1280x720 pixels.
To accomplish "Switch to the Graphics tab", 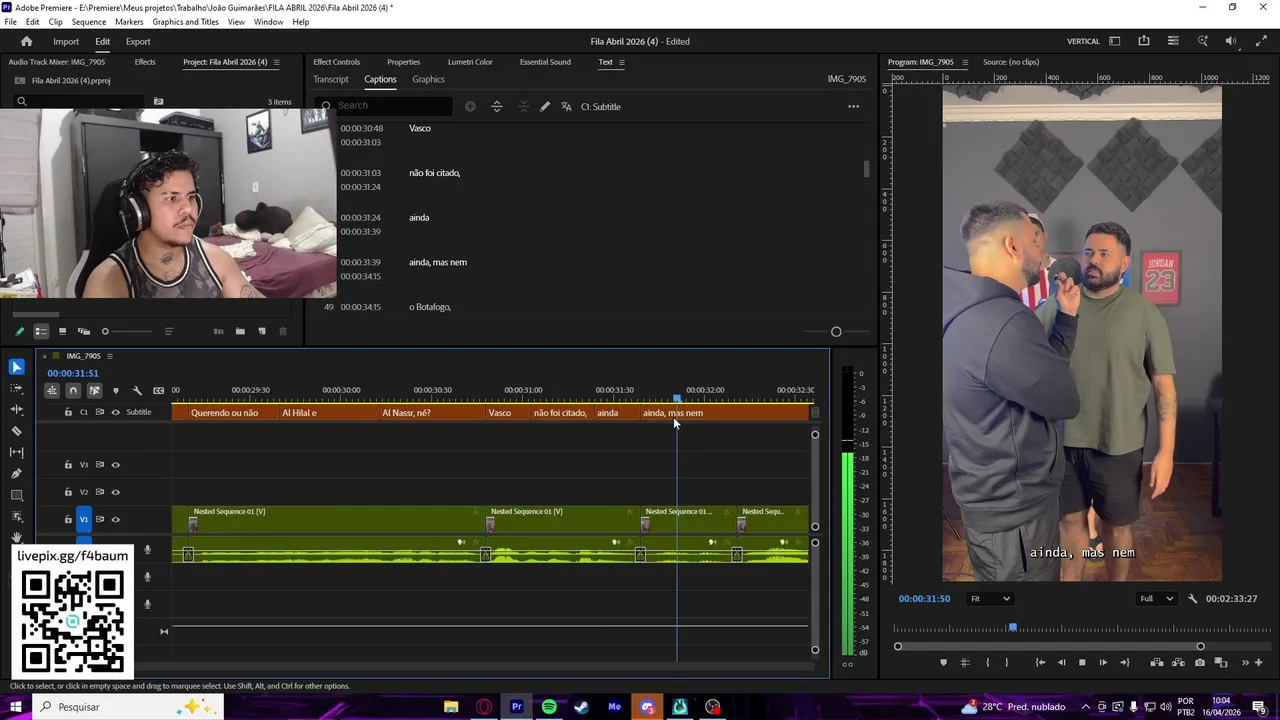I will [x=428, y=79].
